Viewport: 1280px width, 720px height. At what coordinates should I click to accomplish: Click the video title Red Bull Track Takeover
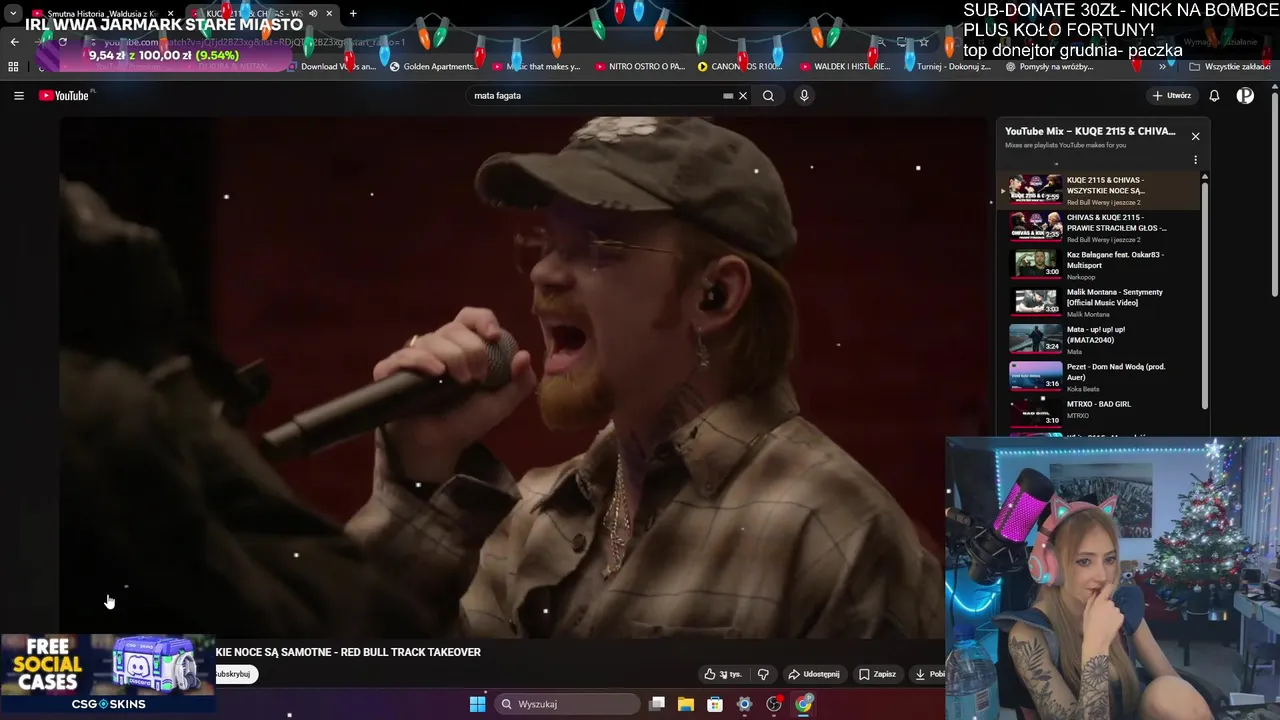pos(348,652)
